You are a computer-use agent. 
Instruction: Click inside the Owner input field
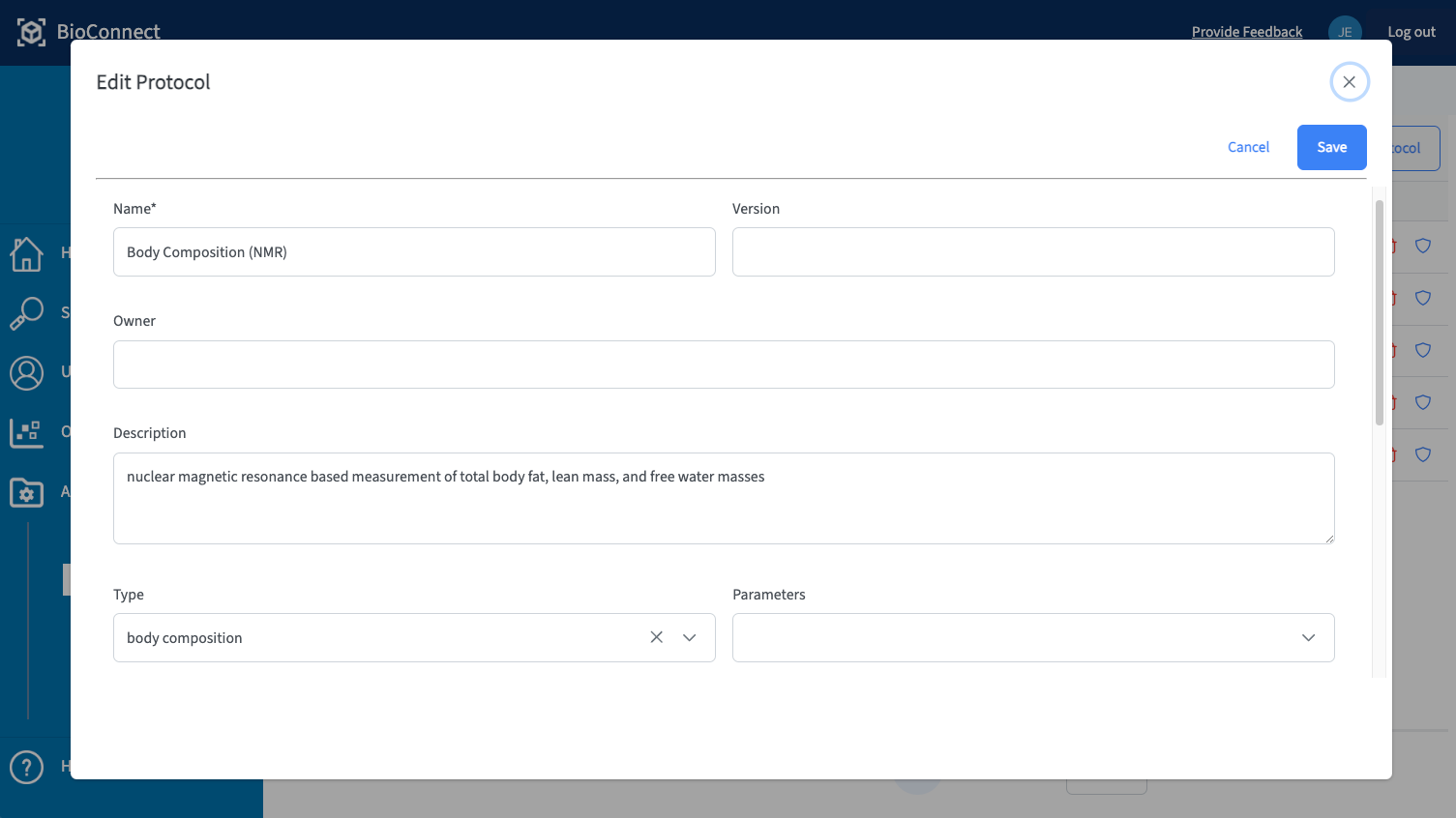point(724,365)
